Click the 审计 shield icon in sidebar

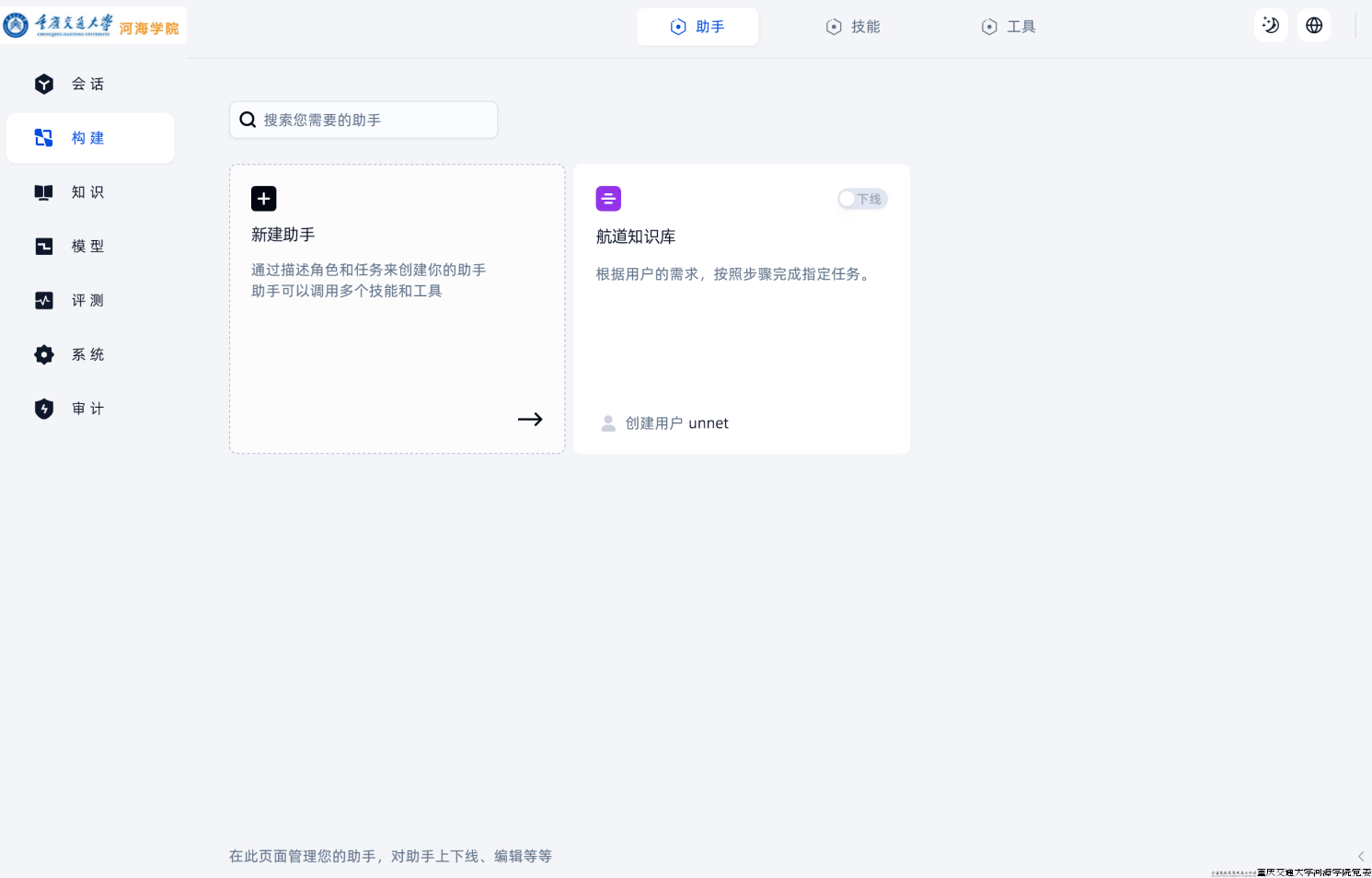click(44, 410)
